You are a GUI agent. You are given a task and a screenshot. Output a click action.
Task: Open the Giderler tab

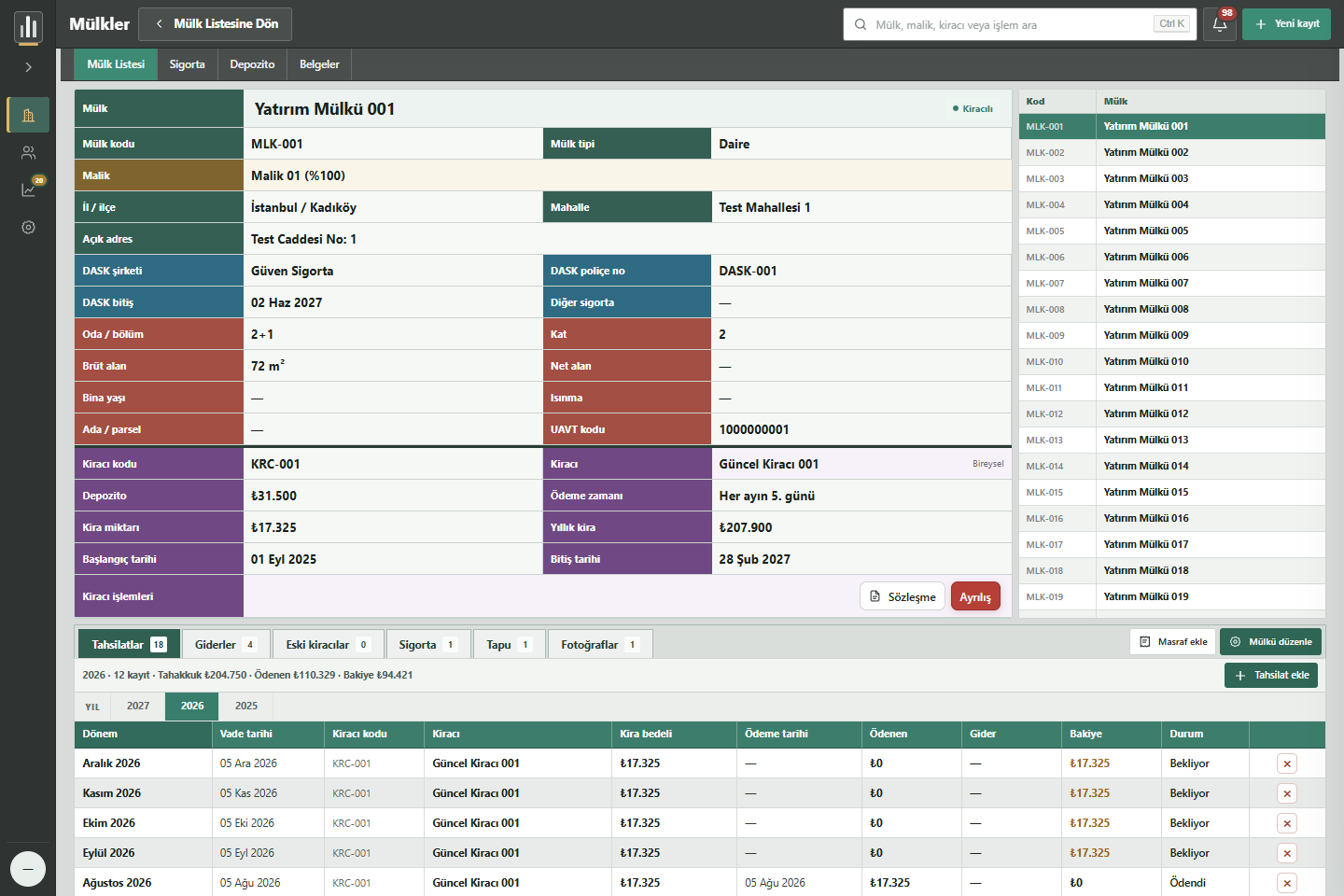click(225, 644)
